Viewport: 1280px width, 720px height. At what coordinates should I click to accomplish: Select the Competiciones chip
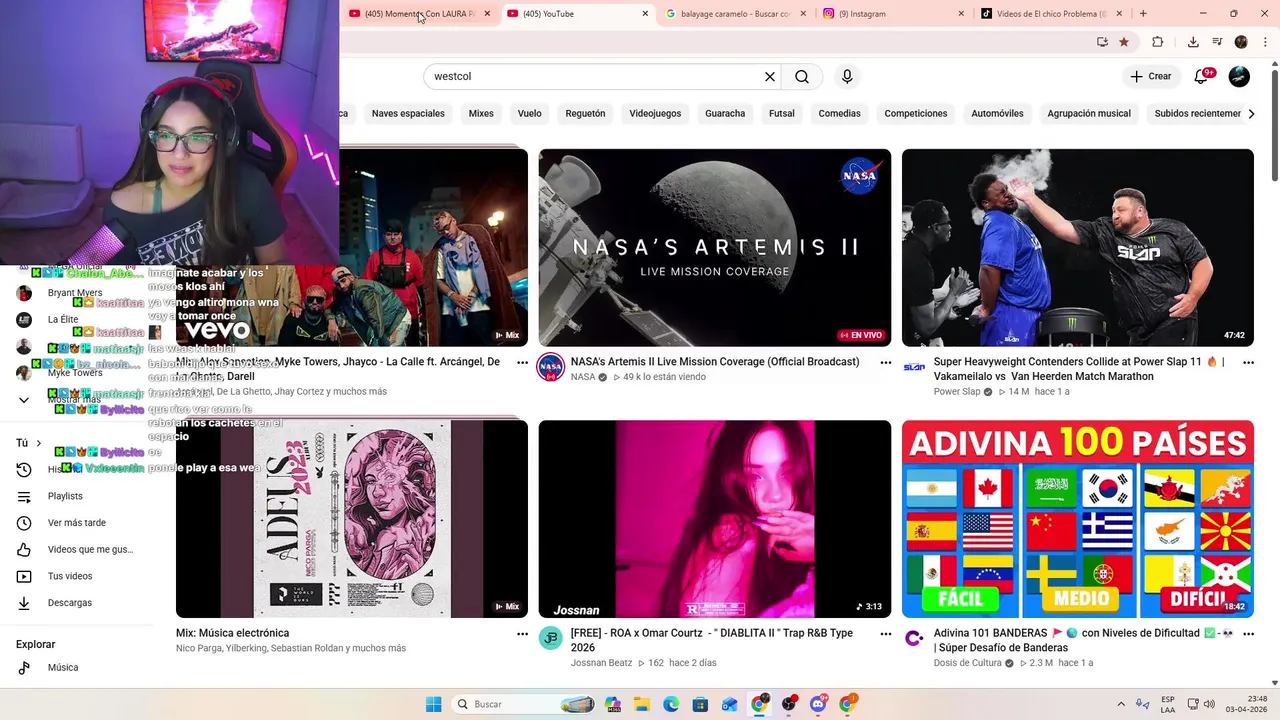pyautogui.click(x=916, y=114)
